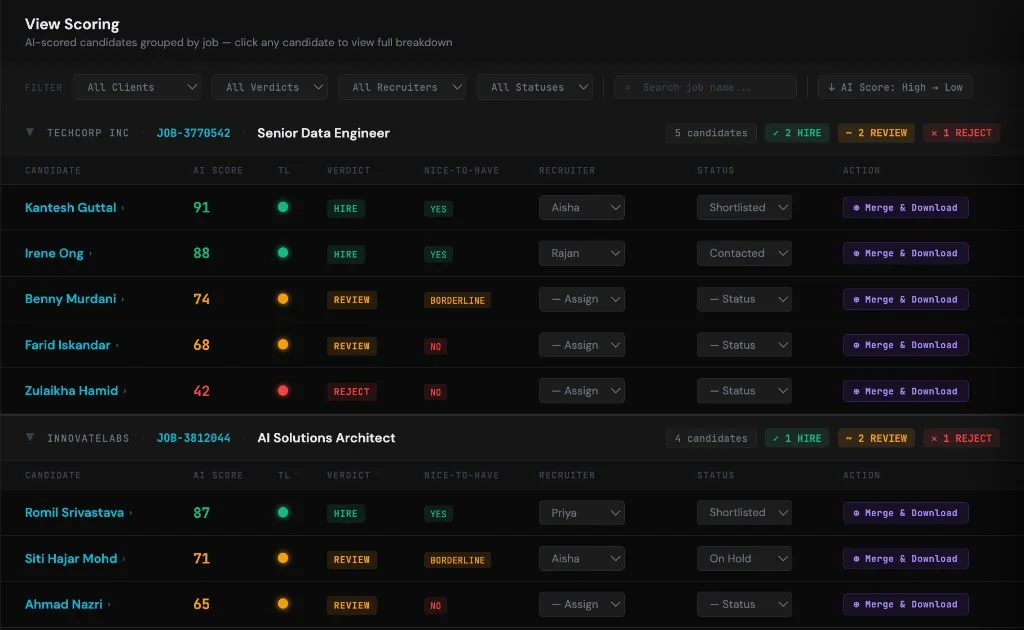Click the 1 HIRE badge for AI Solutions Architect
This screenshot has height=630, width=1024.
pos(797,438)
